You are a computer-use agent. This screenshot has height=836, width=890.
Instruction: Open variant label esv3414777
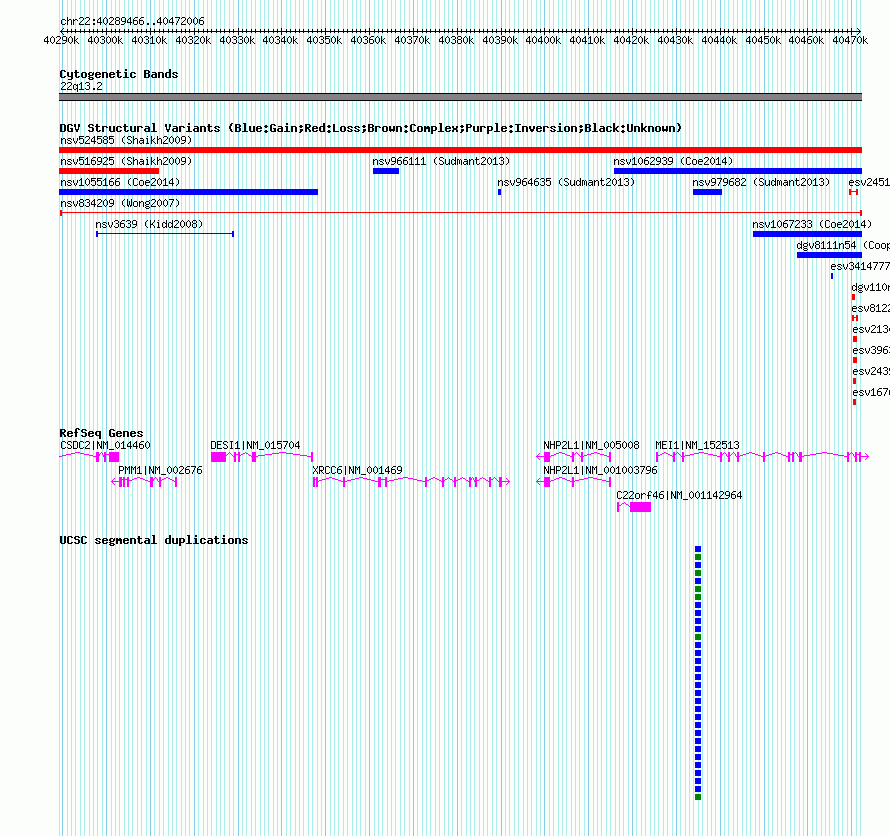pos(860,266)
